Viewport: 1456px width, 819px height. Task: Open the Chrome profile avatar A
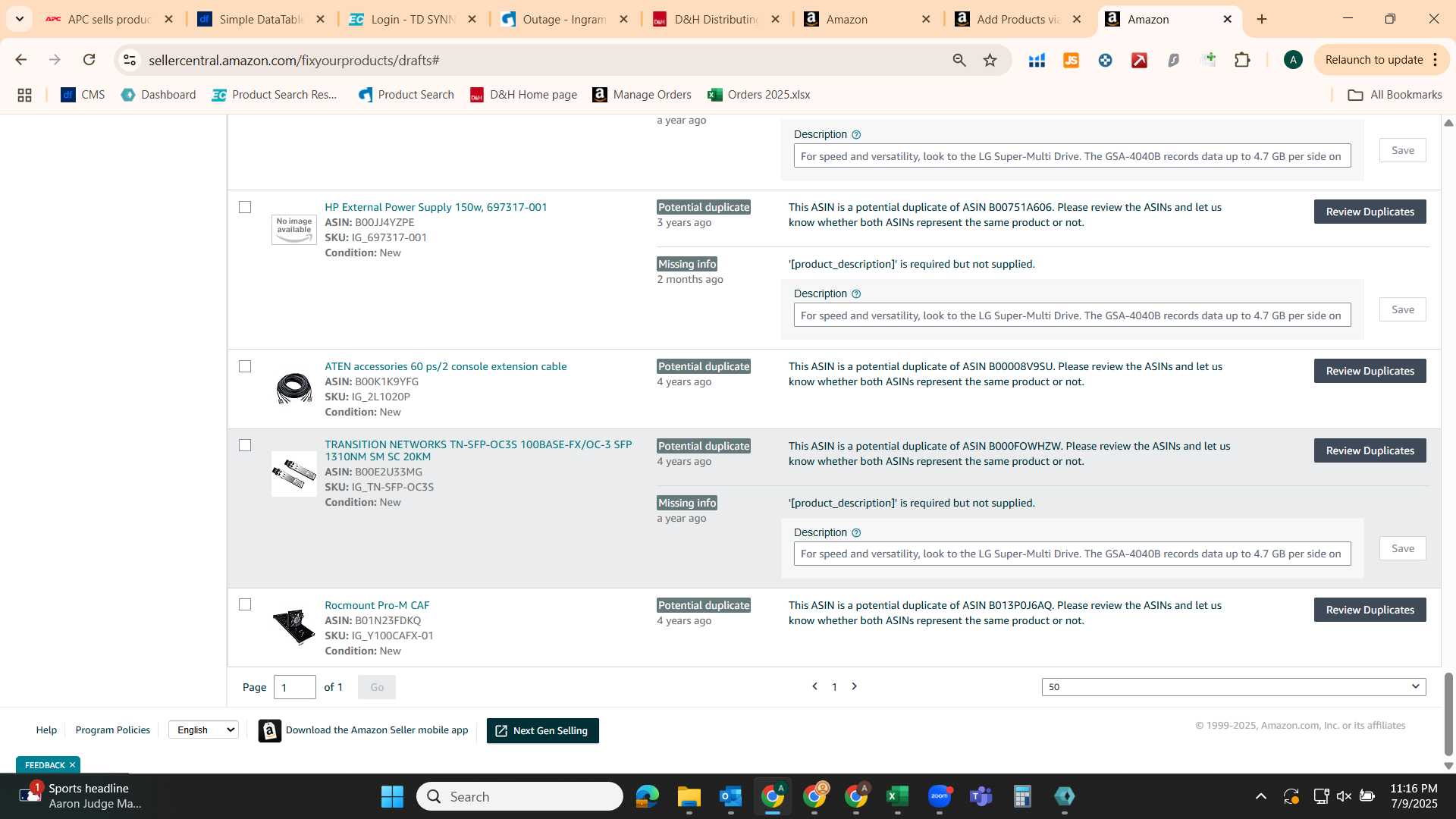1293,60
